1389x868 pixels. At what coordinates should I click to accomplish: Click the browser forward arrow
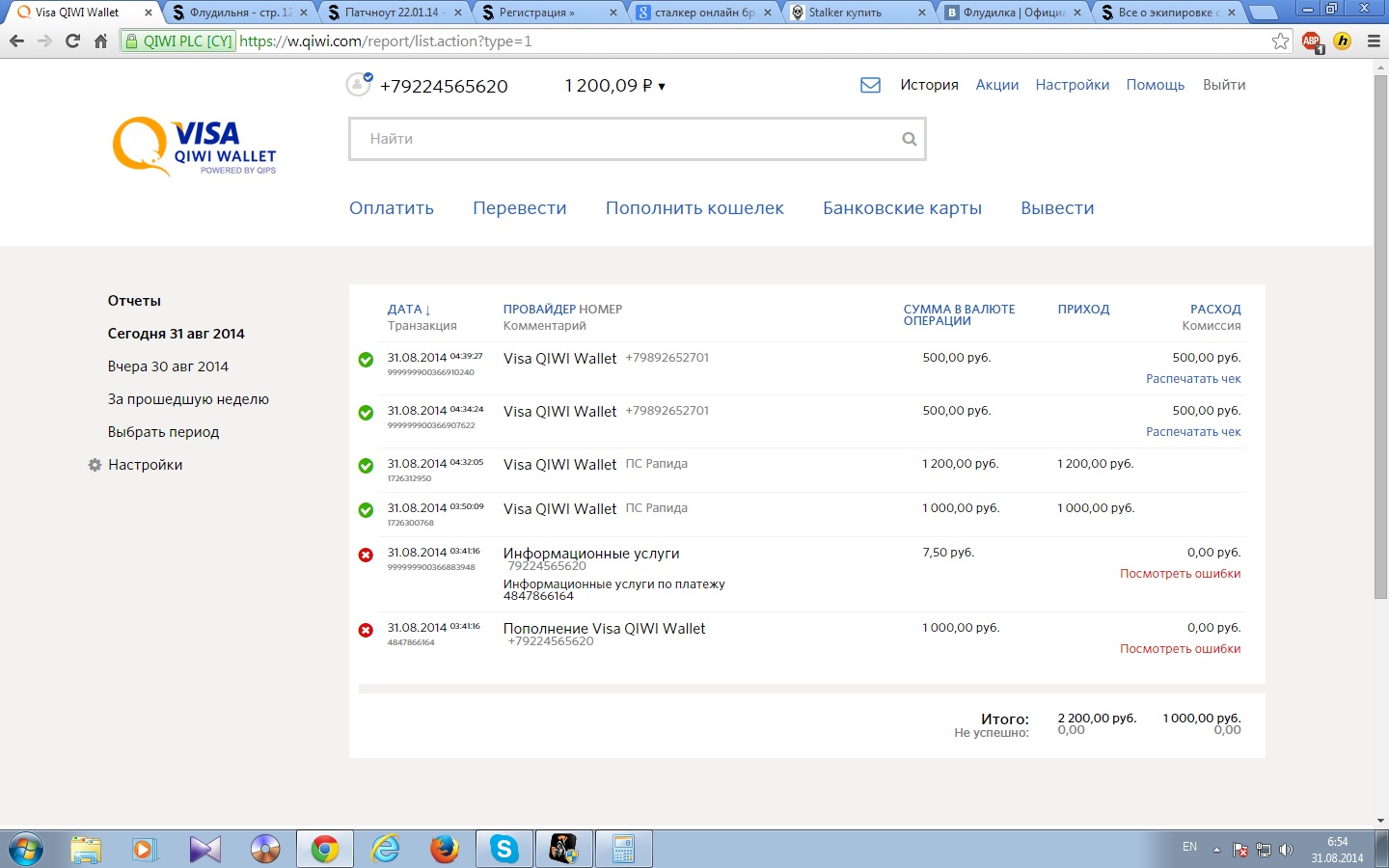(44, 41)
